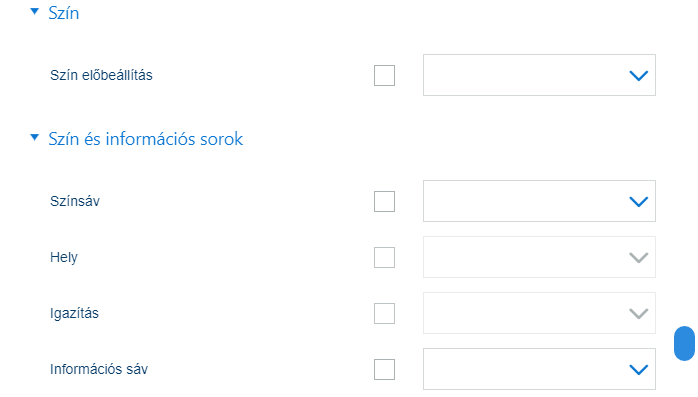The image size is (698, 397).
Task: Open the Szín előbeállítás dropdown arrow
Action: click(x=638, y=76)
